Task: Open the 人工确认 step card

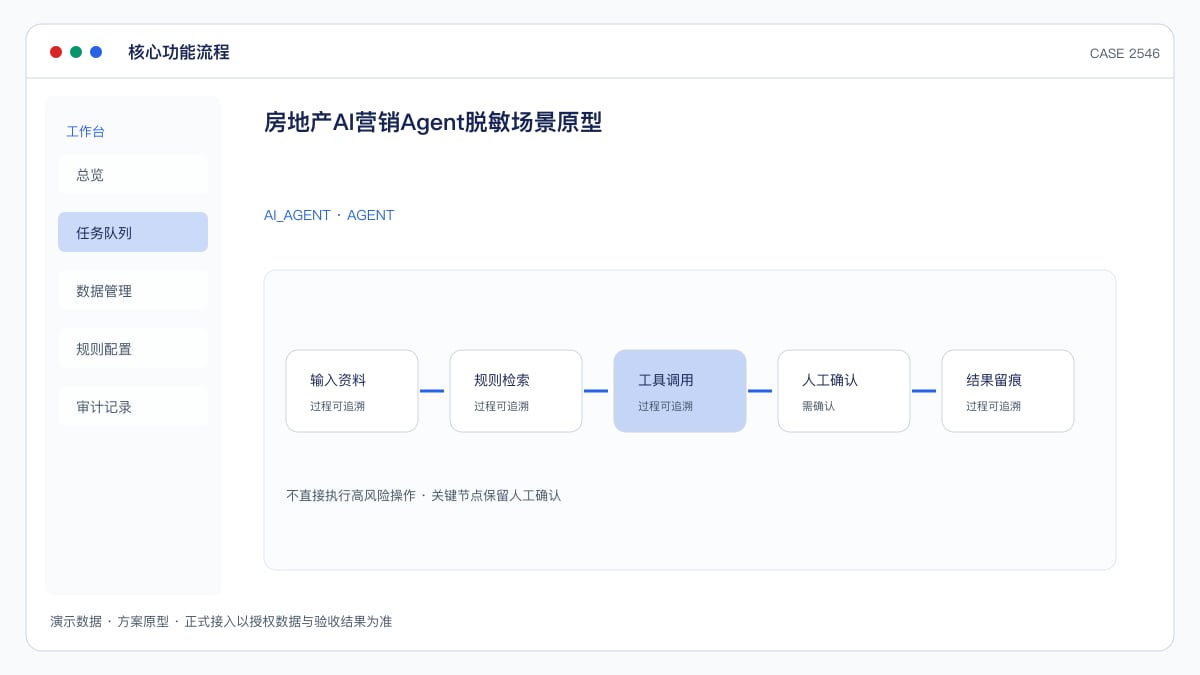Action: [x=844, y=391]
